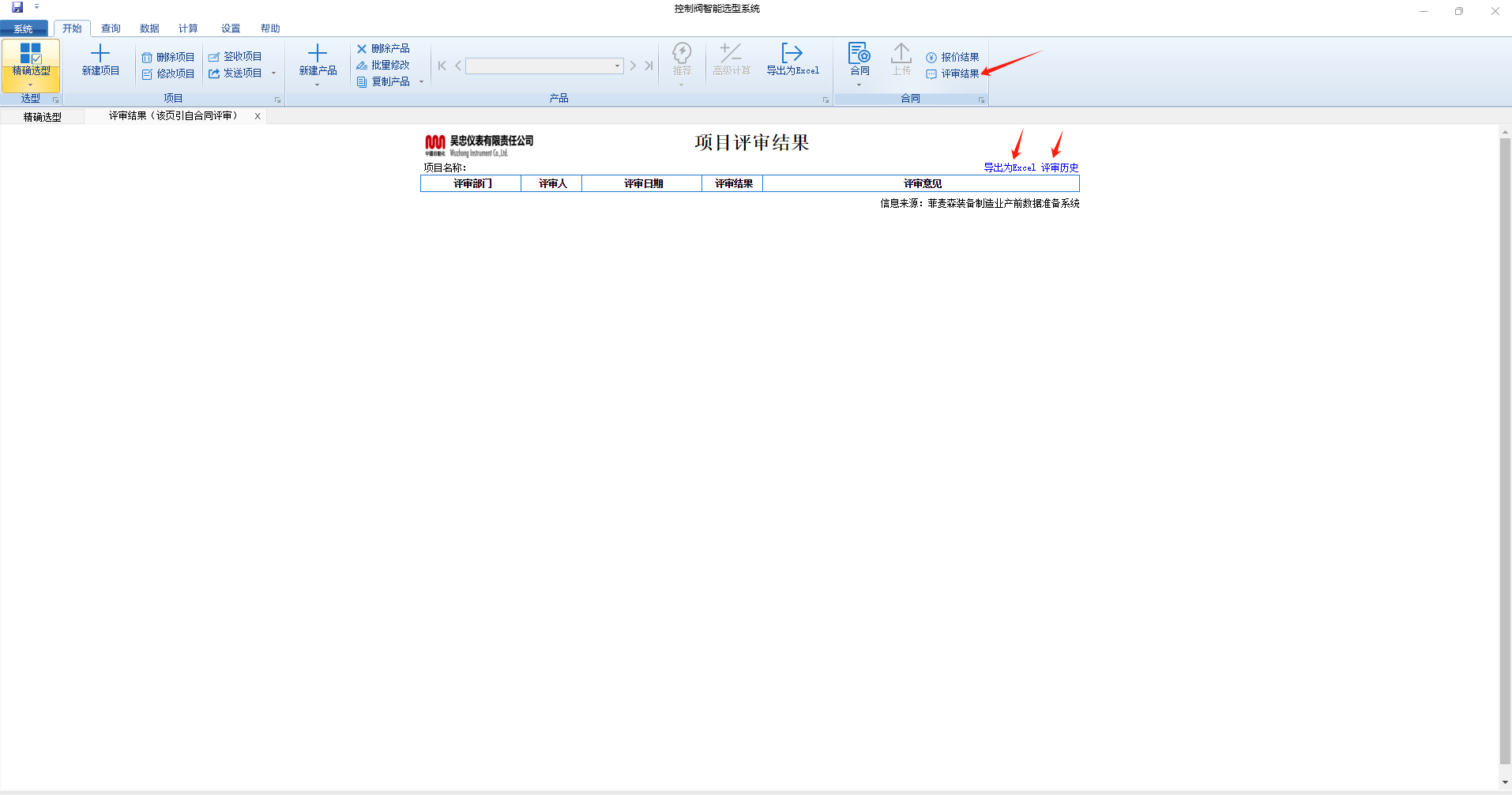Viewport: 1512px width, 795px height.
Task: Open the 设置 ribbon tab
Action: (231, 28)
